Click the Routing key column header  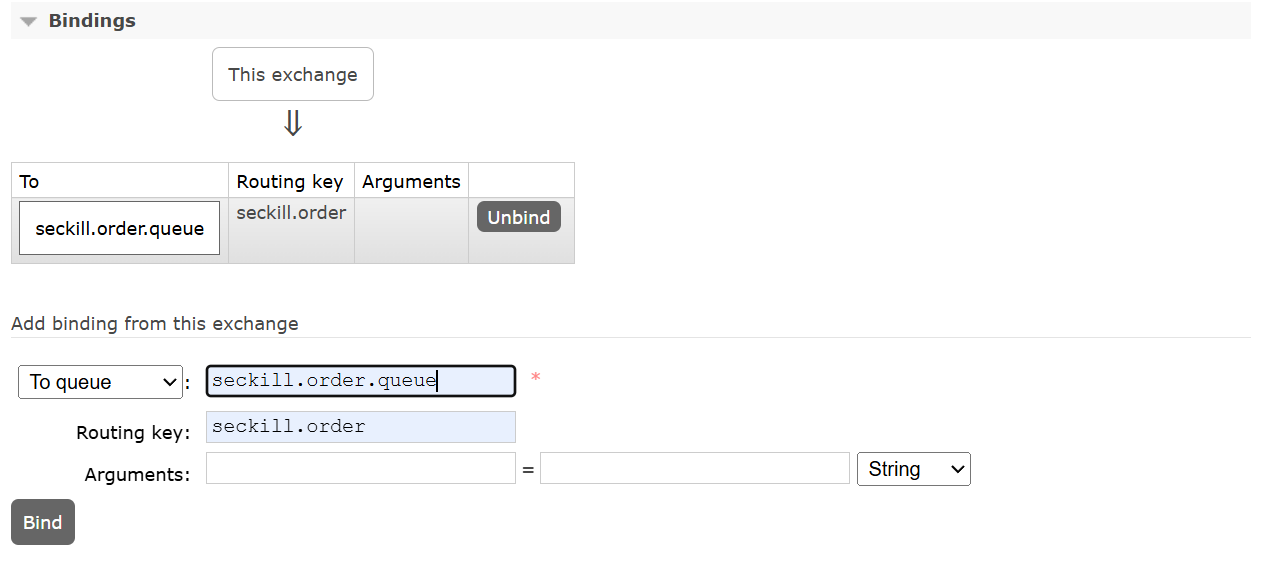290,181
